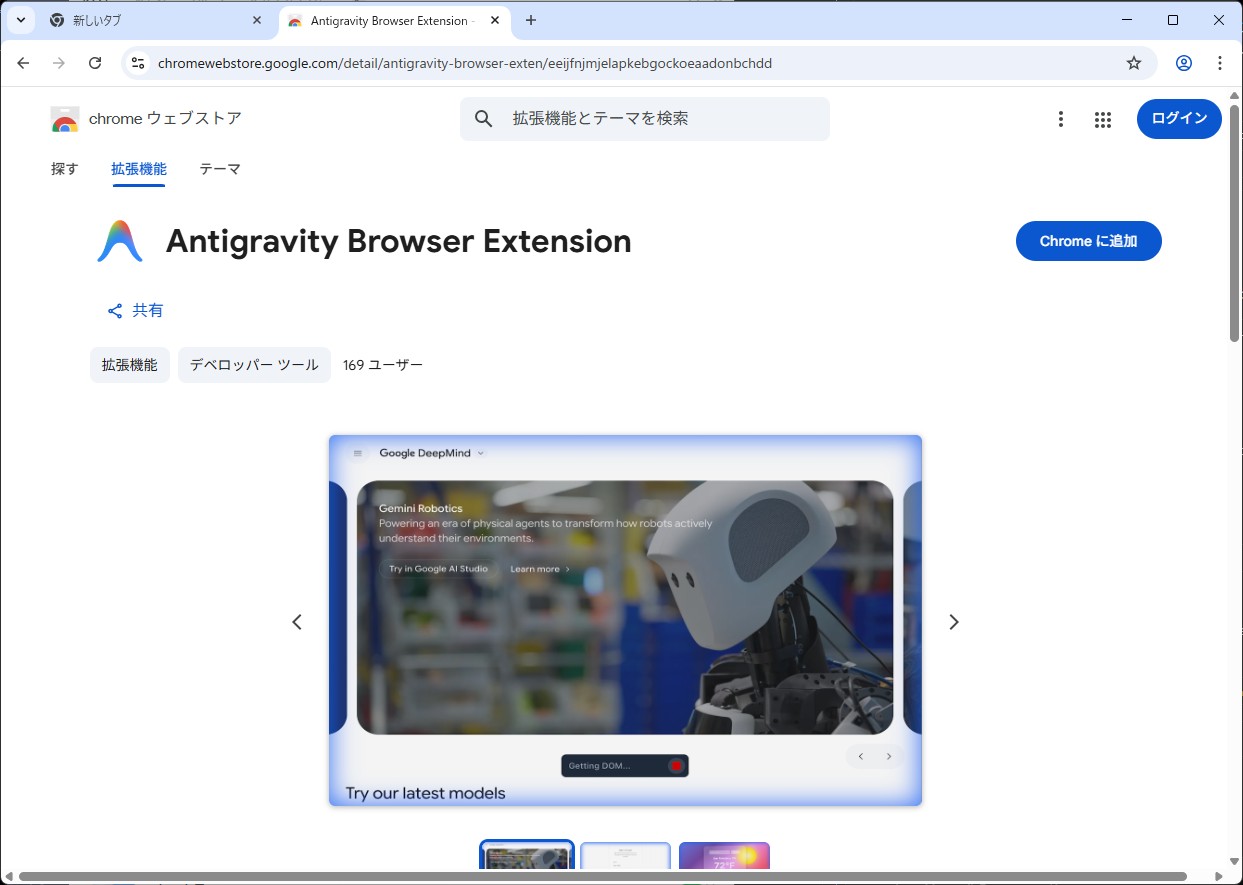This screenshot has width=1243, height=885.
Task: Open a new browser tab
Action: tap(531, 20)
